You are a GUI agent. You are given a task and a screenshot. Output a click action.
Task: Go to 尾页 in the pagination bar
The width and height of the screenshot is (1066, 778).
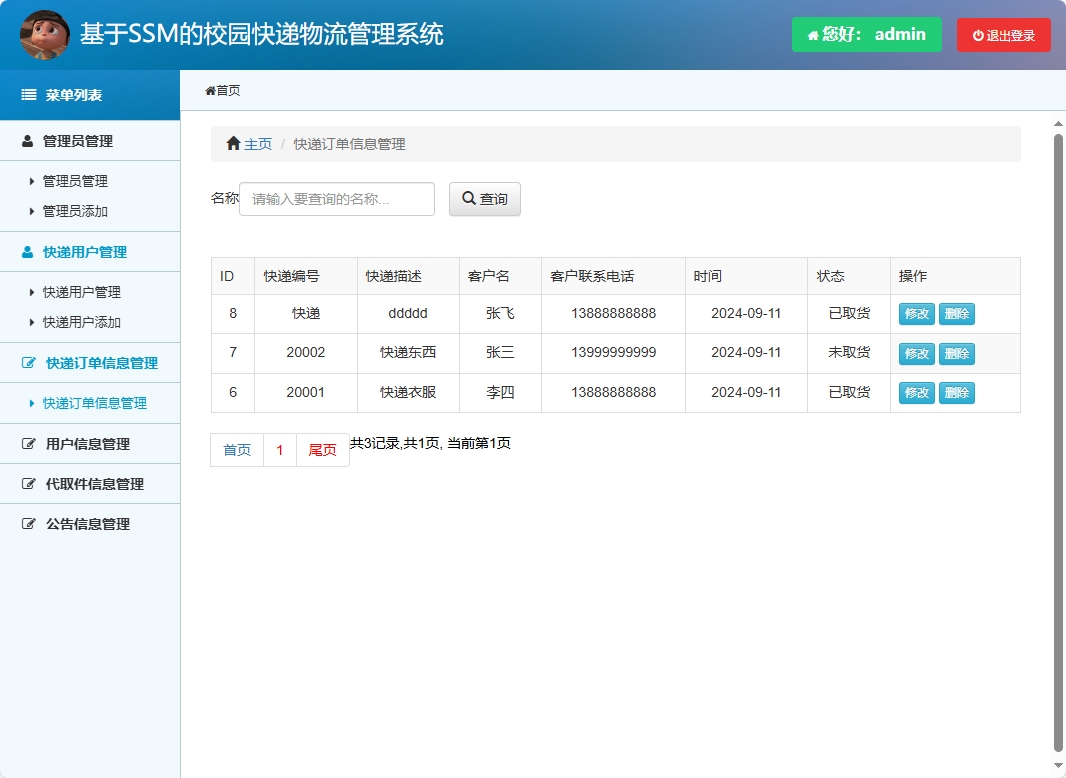point(323,449)
